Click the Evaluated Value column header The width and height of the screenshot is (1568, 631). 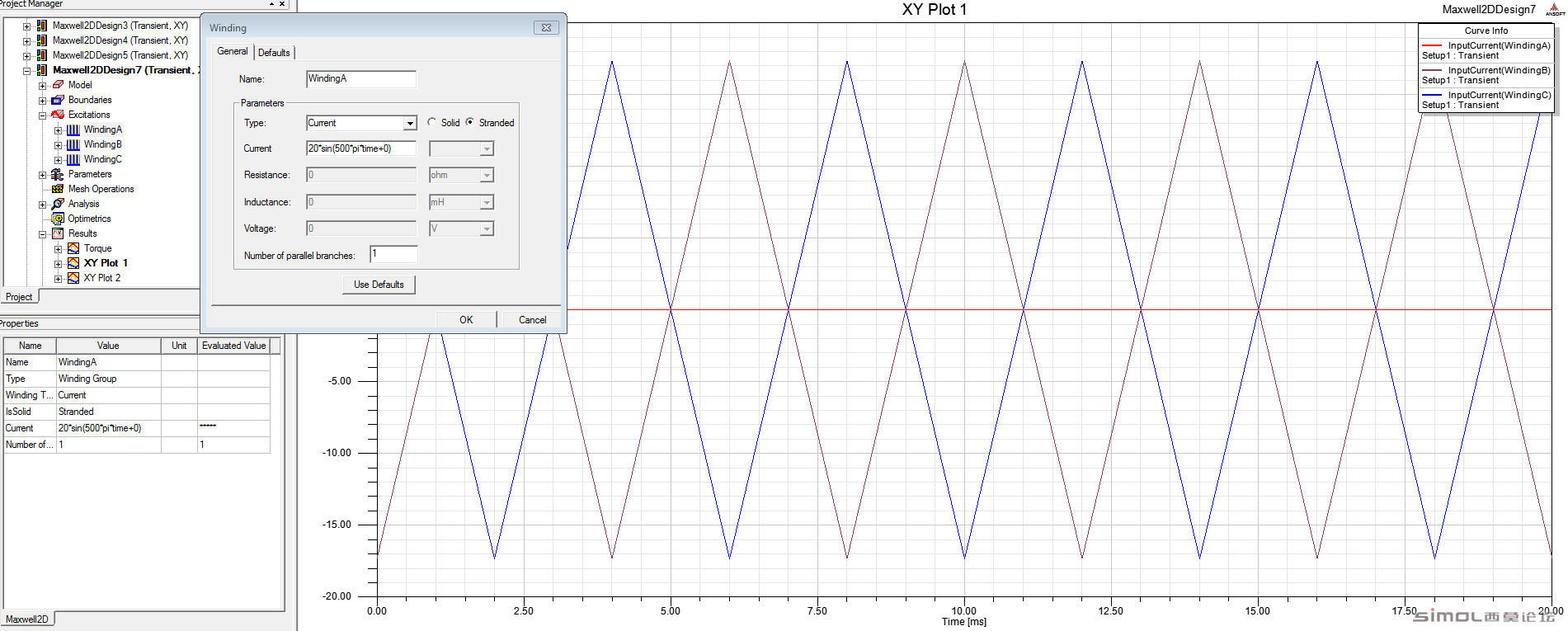[234, 346]
